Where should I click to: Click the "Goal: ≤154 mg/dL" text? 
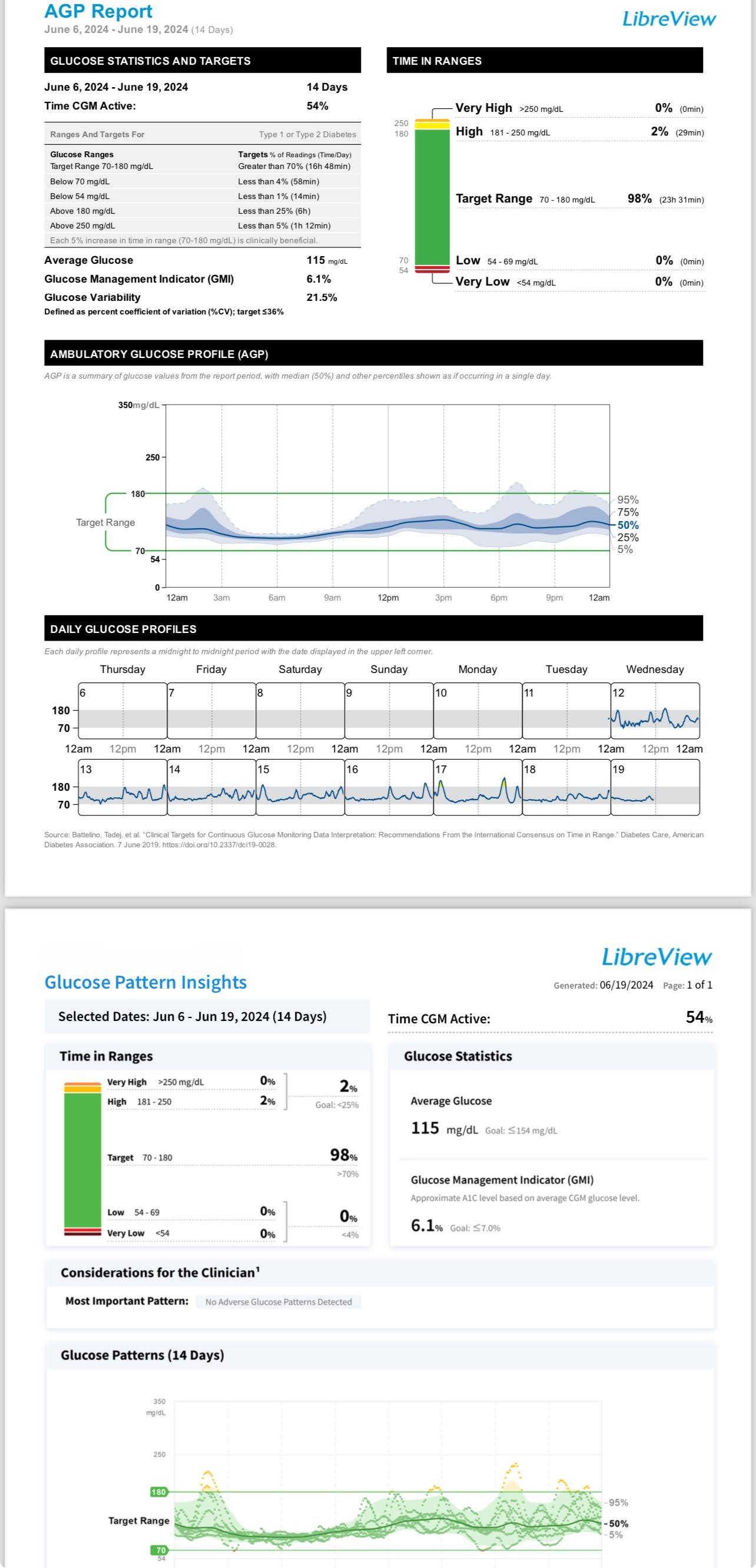(x=521, y=1131)
